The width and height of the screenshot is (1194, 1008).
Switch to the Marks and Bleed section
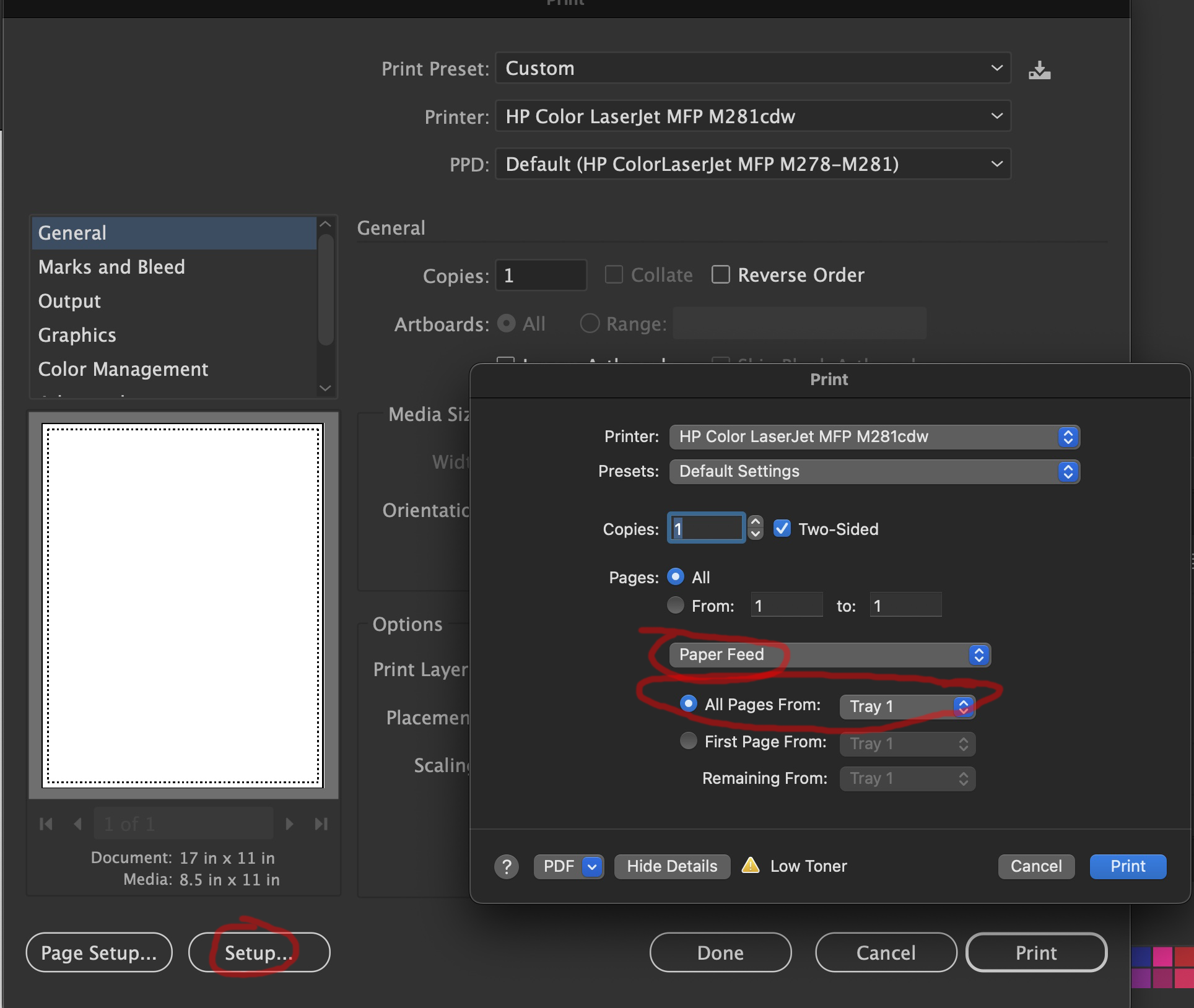[111, 267]
